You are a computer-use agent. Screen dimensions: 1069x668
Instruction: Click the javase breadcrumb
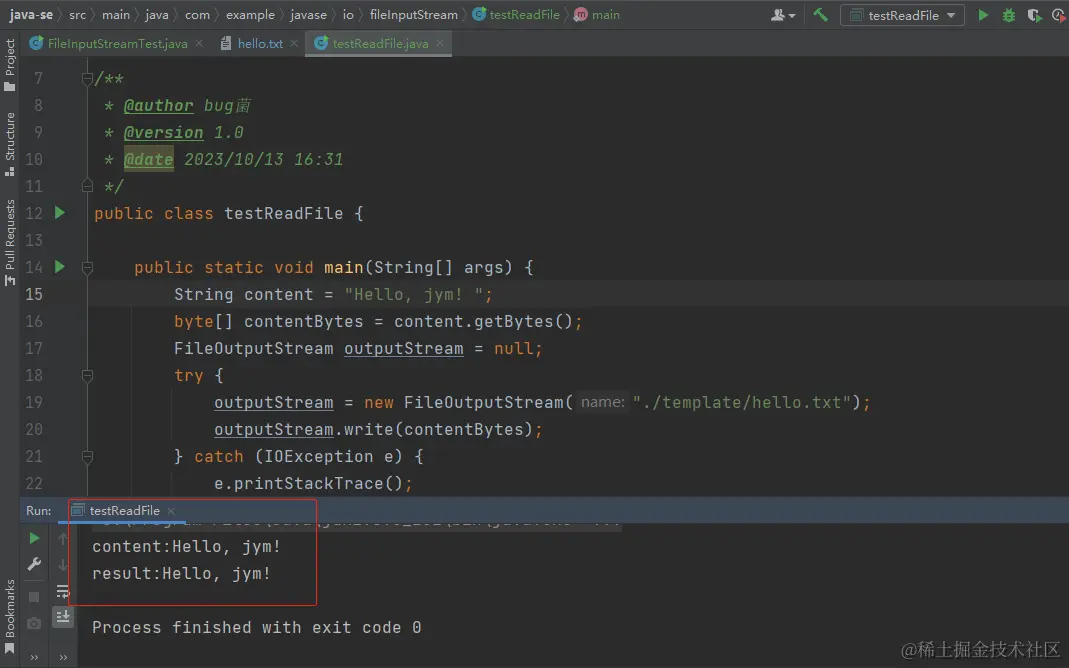click(x=308, y=14)
